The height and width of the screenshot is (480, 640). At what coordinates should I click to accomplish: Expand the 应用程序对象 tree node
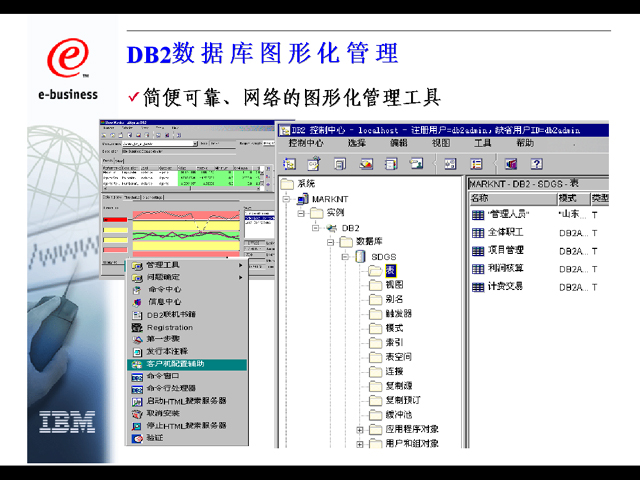(360, 429)
